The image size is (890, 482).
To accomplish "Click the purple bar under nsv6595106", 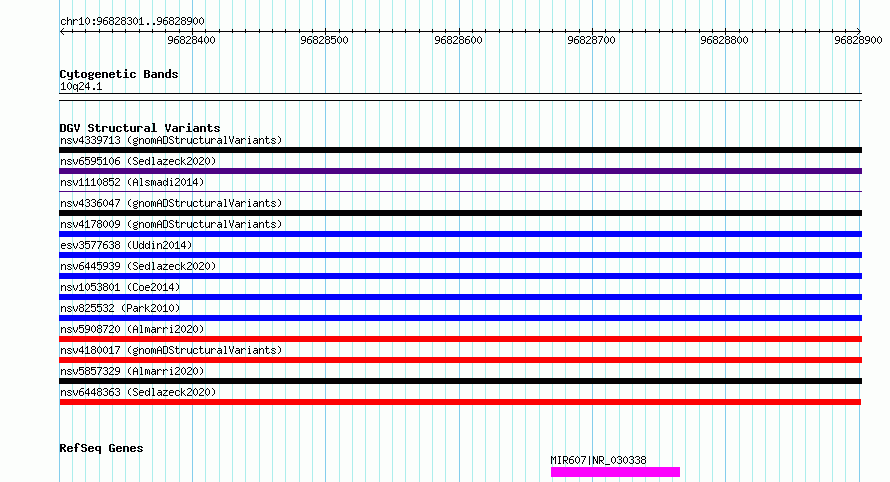I will [x=460, y=171].
